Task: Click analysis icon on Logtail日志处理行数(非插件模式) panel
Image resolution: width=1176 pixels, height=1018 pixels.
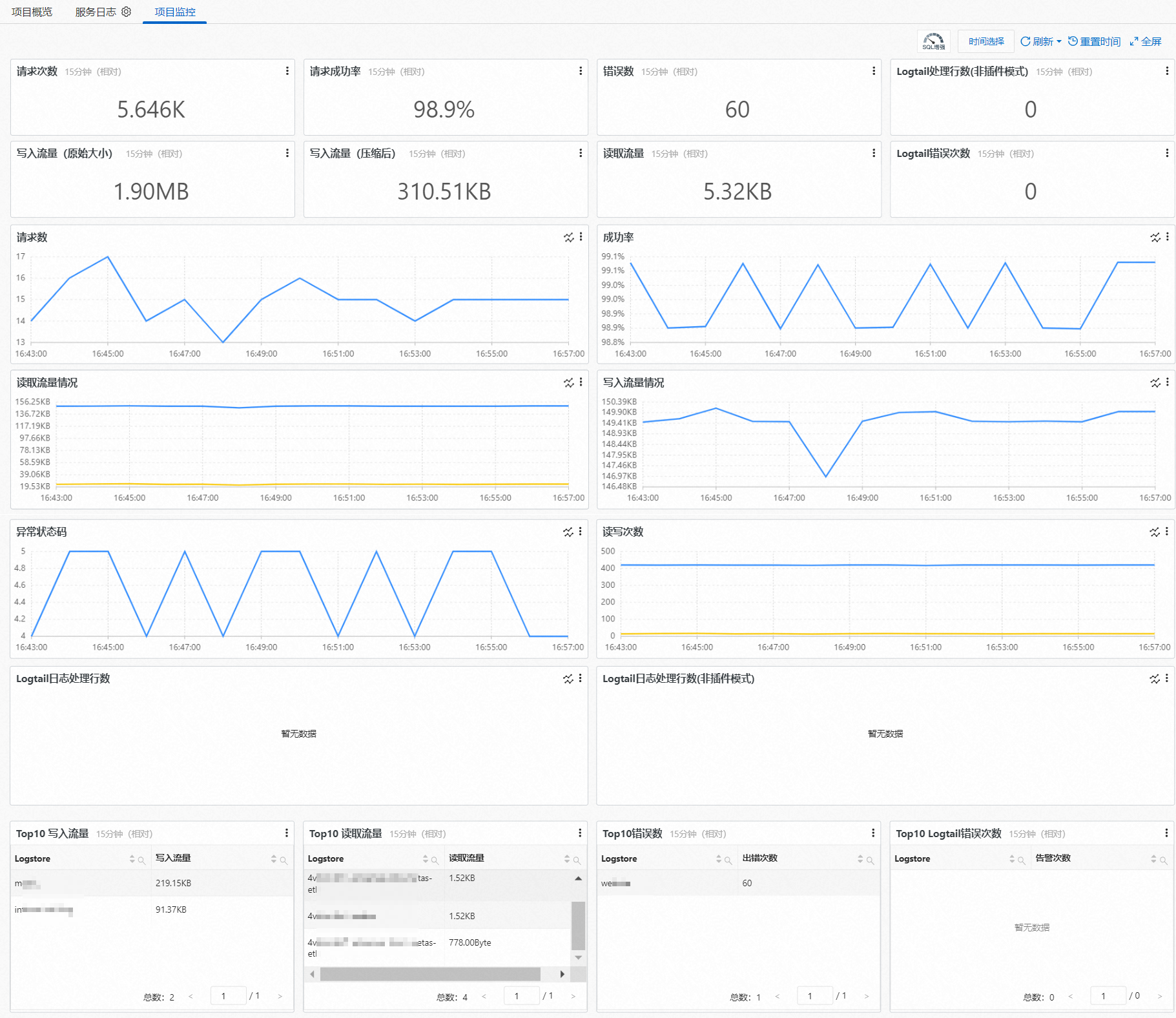Action: tap(1155, 679)
